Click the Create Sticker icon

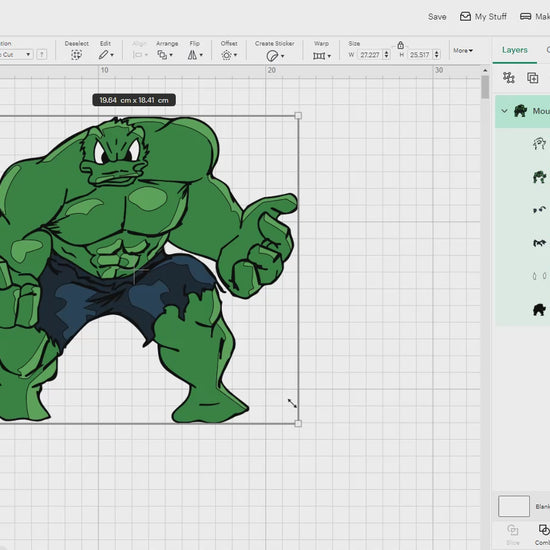point(272,56)
